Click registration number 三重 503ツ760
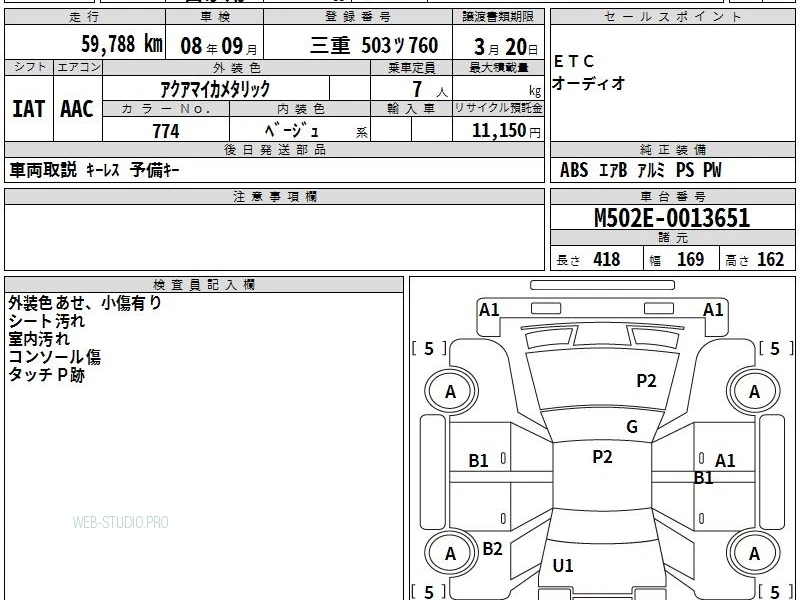Image resolution: width=800 pixels, height=600 pixels. coord(374,46)
